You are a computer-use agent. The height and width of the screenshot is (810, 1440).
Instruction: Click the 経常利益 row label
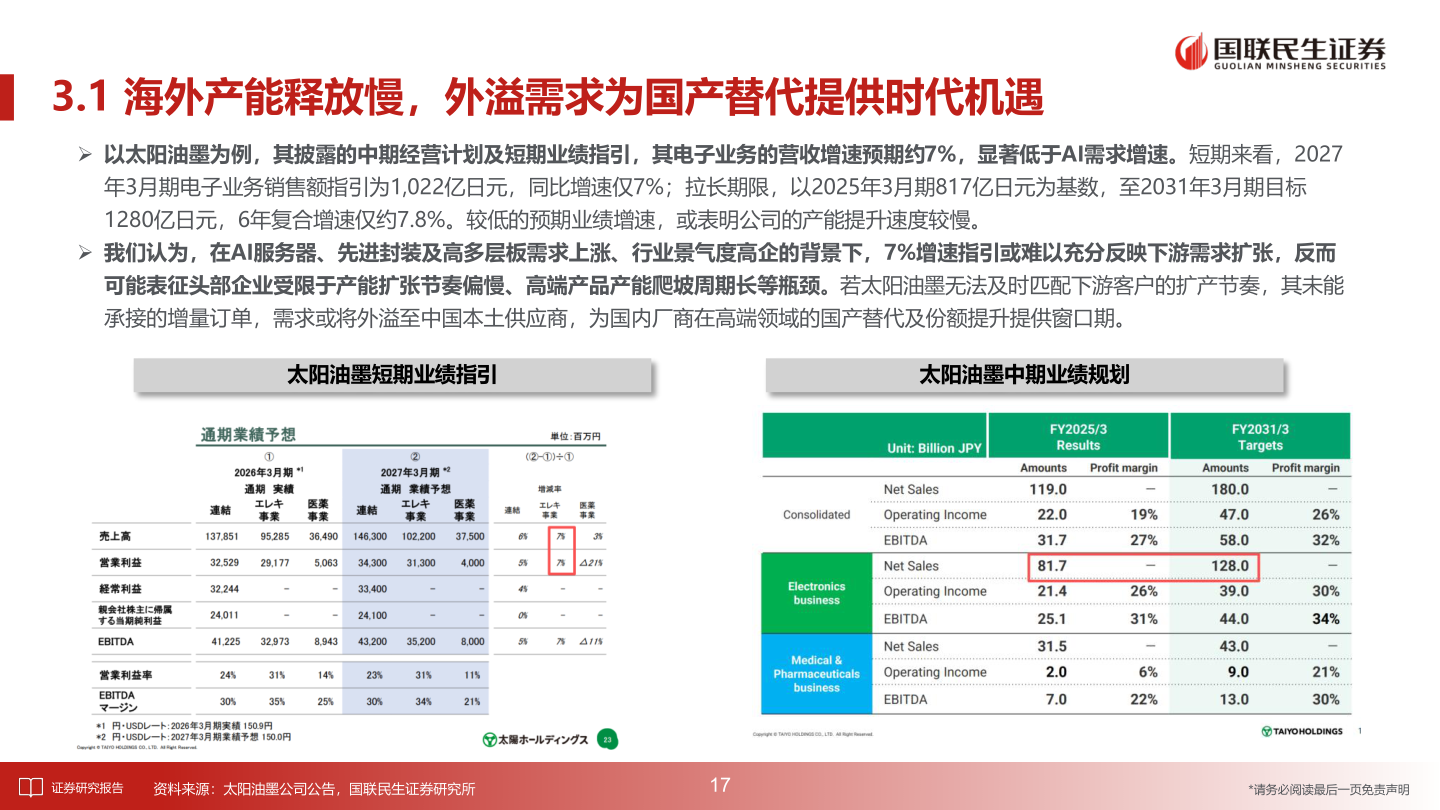pos(121,589)
